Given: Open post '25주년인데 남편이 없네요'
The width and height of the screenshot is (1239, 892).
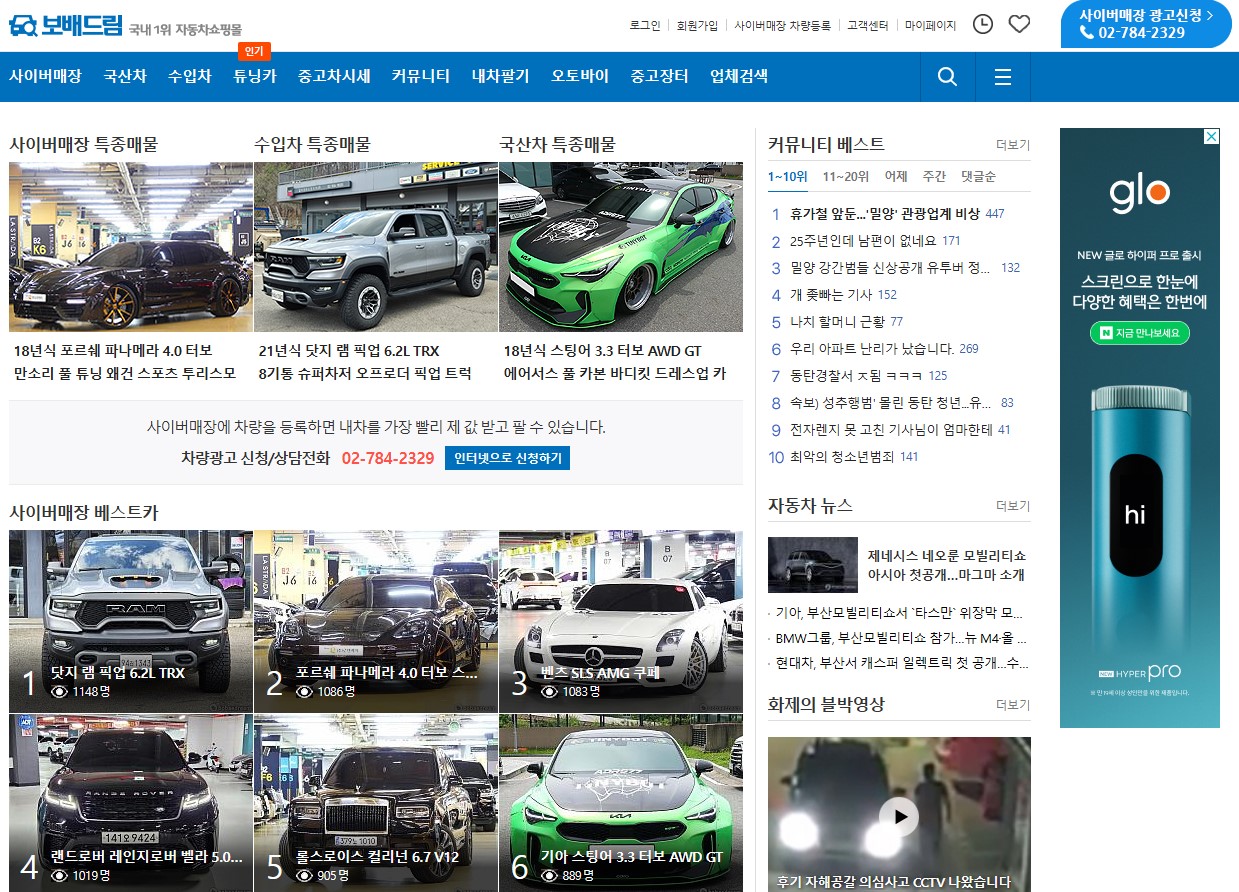Looking at the screenshot, I should point(863,241).
